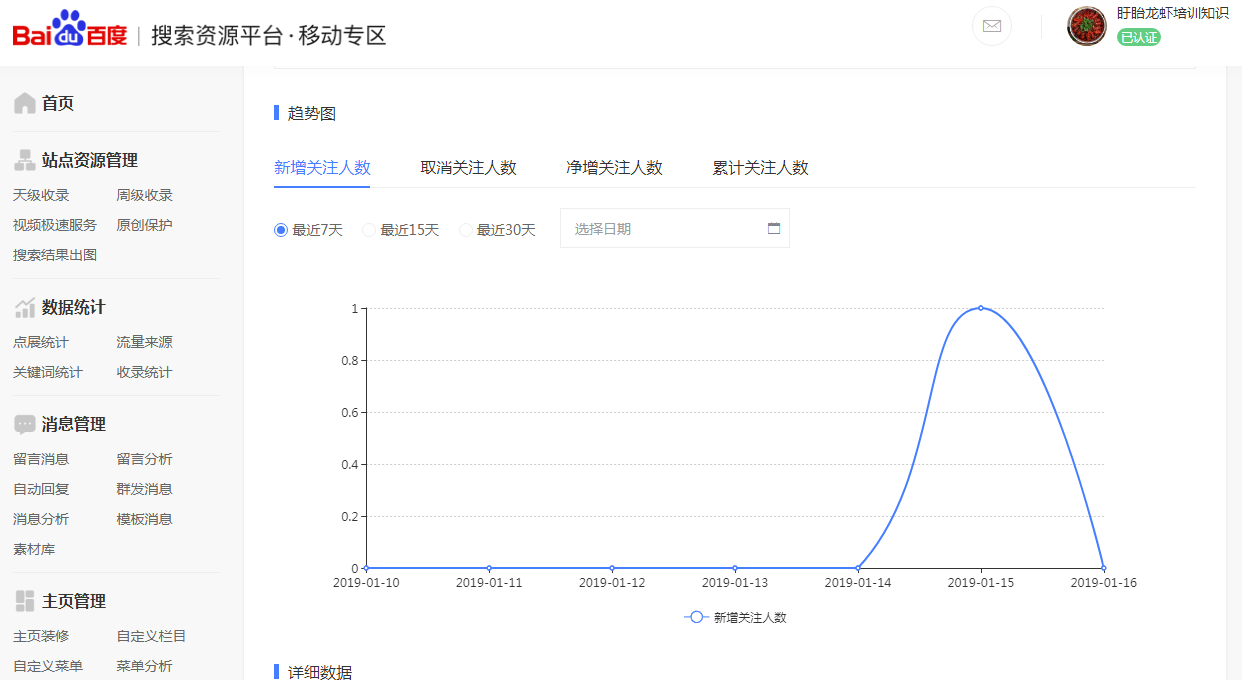
Task: Click the 数据统计 chart icon
Action: [25, 307]
